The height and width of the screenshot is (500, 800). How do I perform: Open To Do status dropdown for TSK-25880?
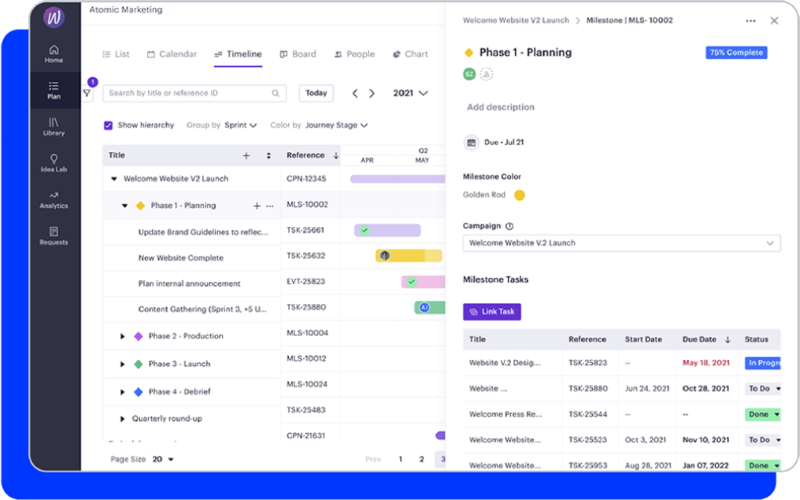pos(764,389)
